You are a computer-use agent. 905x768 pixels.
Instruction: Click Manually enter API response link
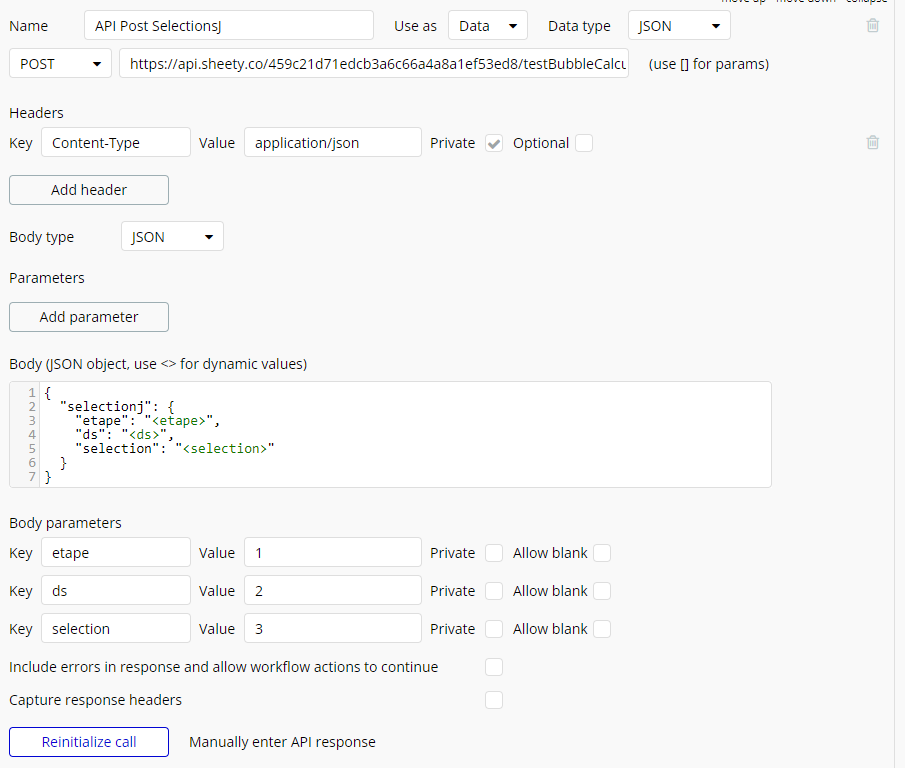coord(282,742)
